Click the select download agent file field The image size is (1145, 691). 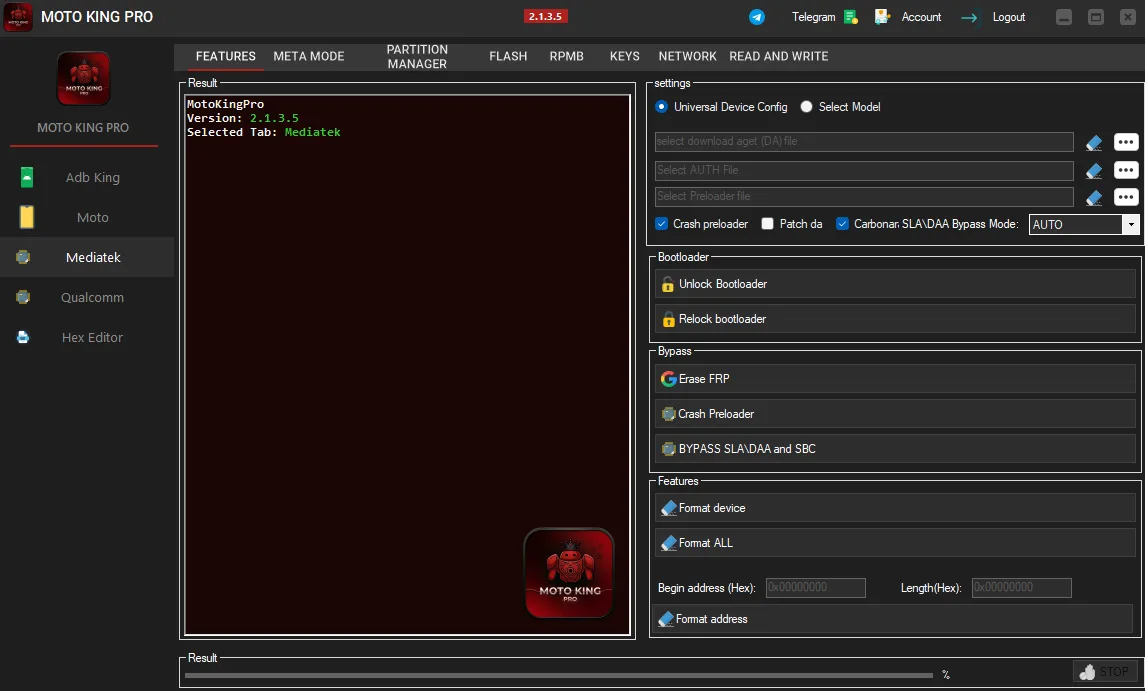point(864,142)
